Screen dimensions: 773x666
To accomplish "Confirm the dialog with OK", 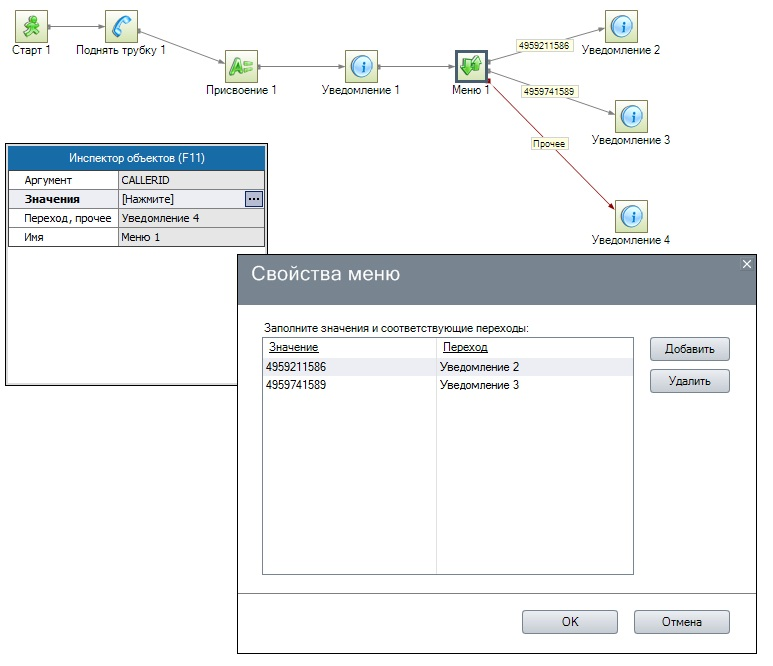I will point(569,622).
